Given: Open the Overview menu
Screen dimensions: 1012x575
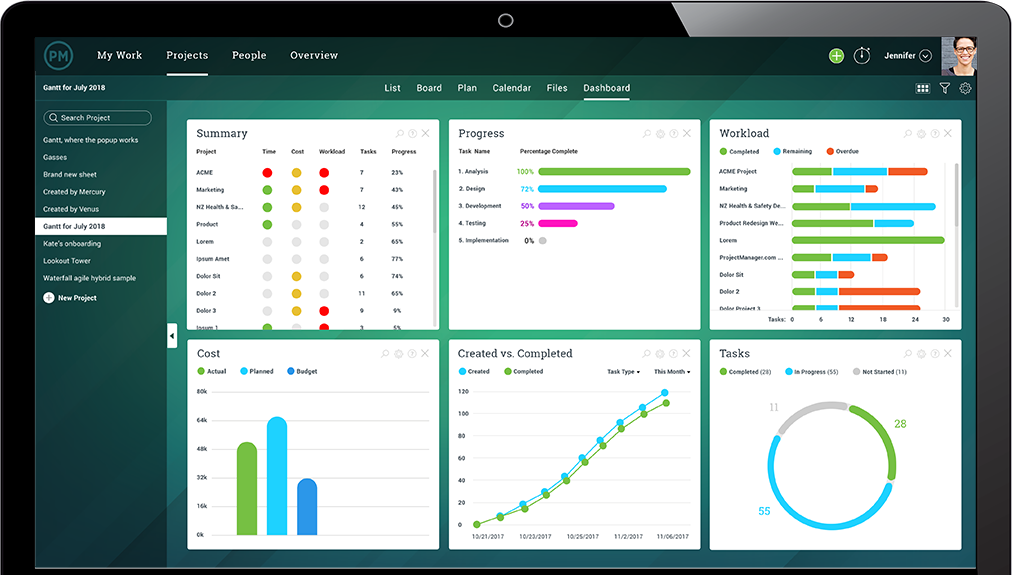Looking at the screenshot, I should click(x=314, y=55).
